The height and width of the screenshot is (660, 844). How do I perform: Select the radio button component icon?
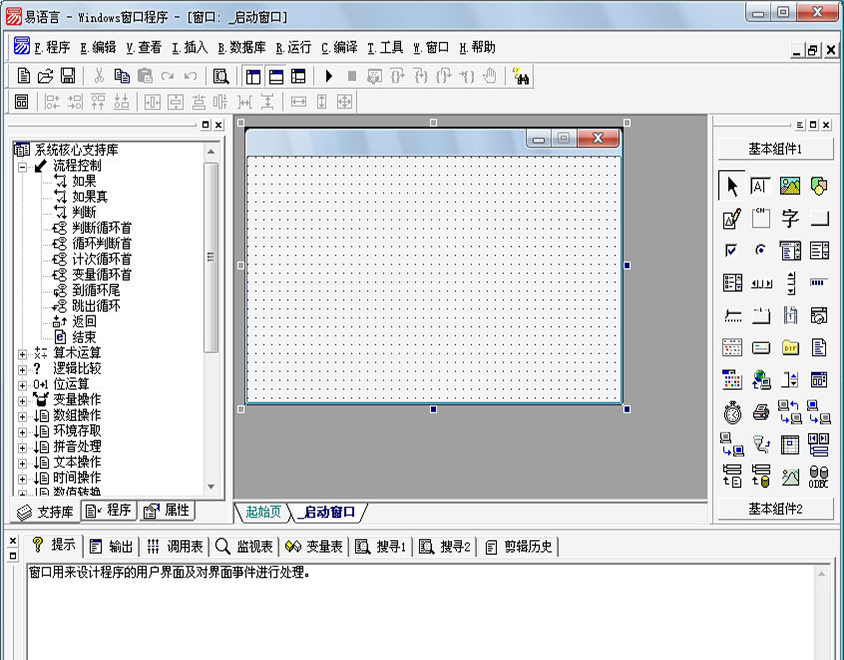point(760,250)
